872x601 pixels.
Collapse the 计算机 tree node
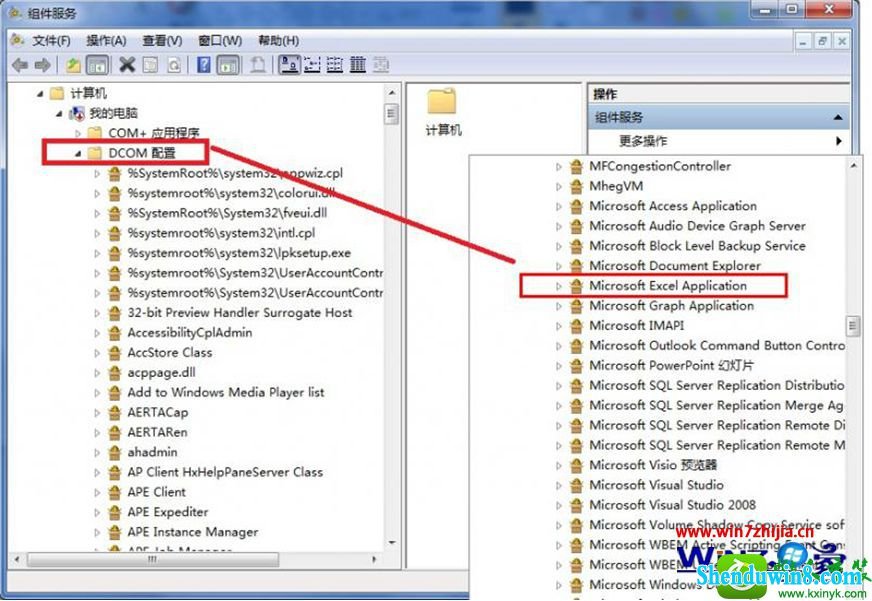[40, 94]
